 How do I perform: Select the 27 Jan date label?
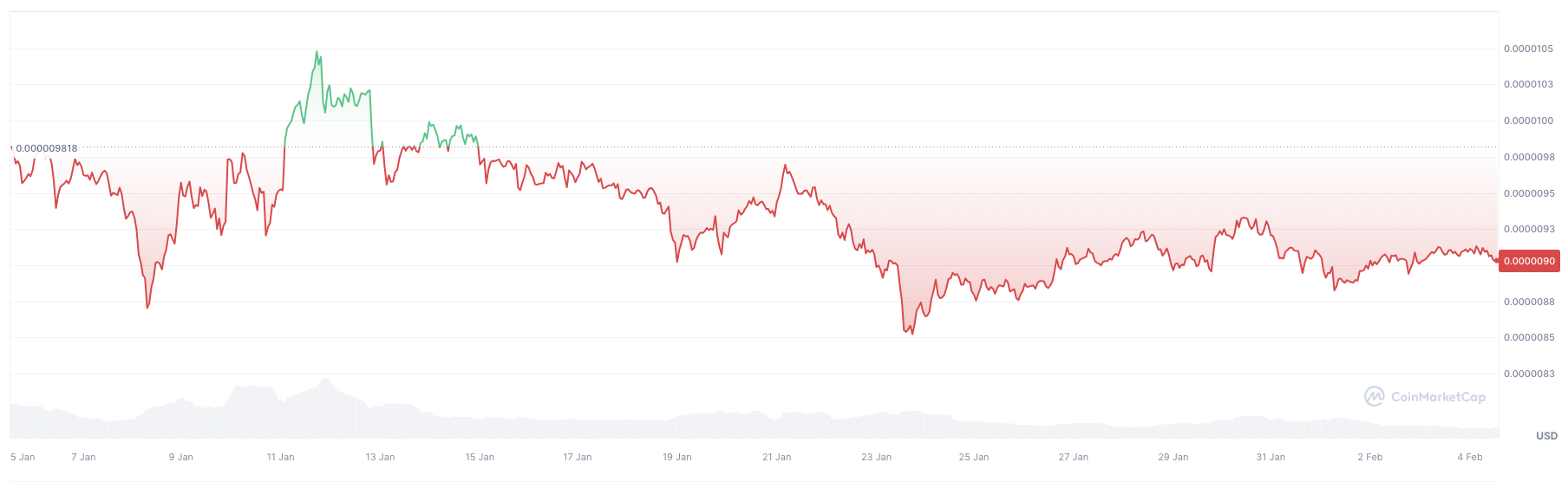(1073, 457)
